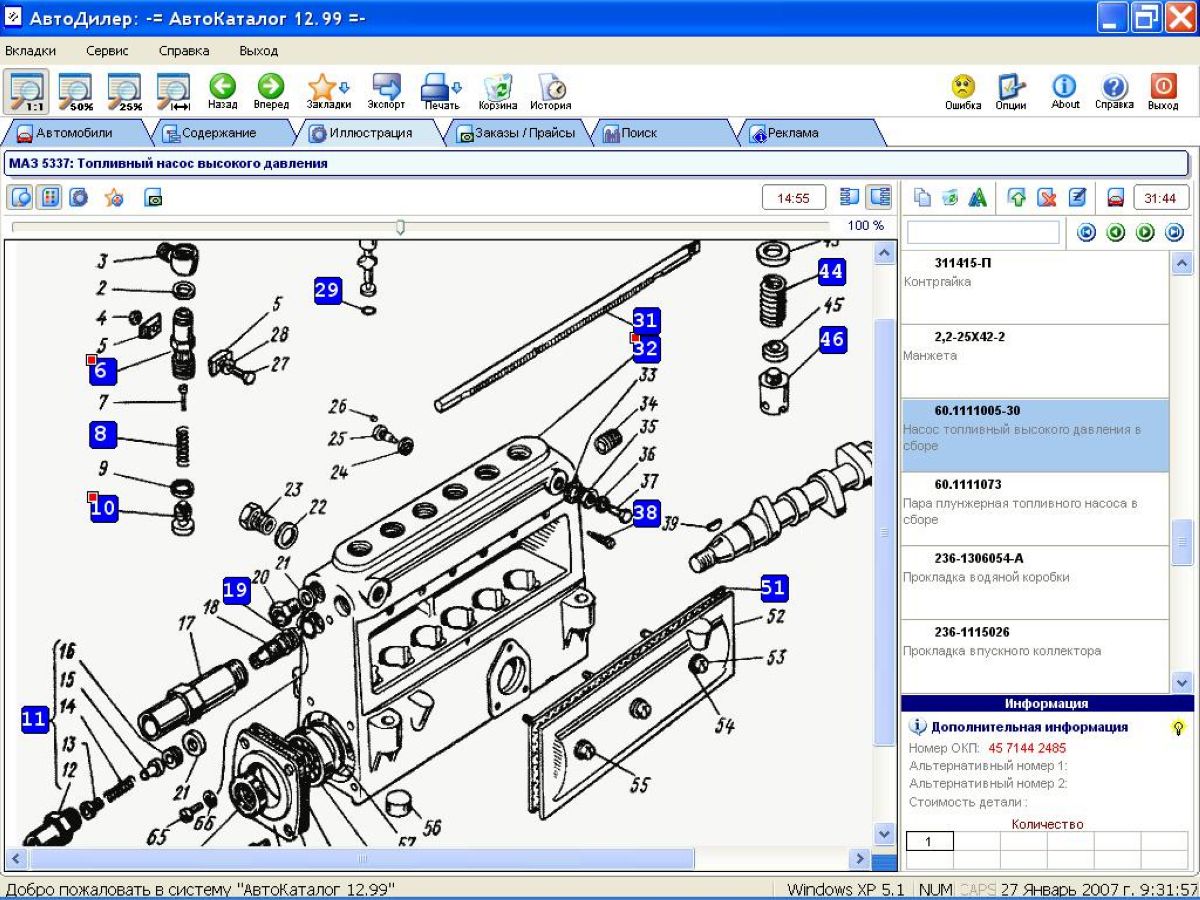Select part 60.1111073 plunger pair row

pyautogui.click(x=1035, y=509)
